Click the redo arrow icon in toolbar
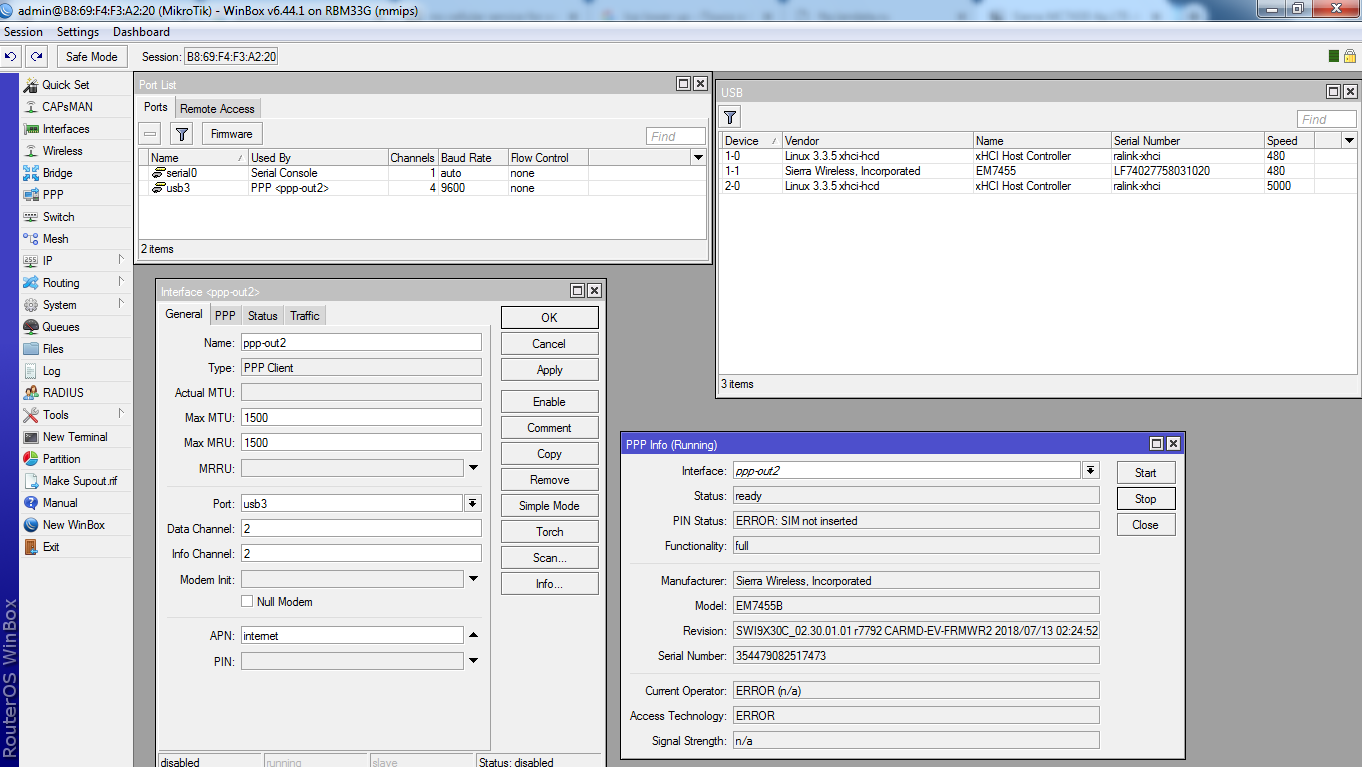Screen dimensions: 1362x767 point(37,57)
